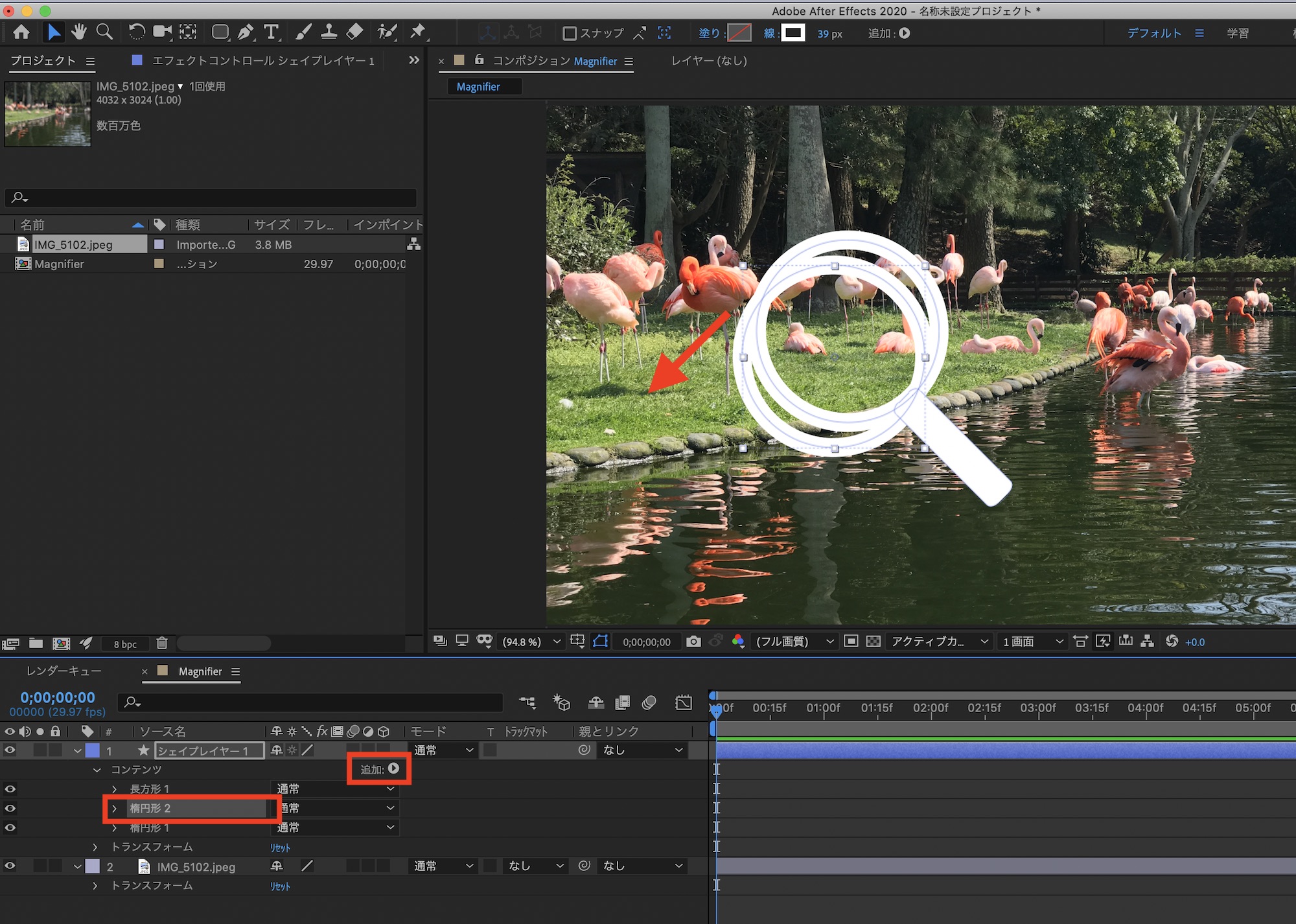The width and height of the screenshot is (1296, 924).
Task: Select the Rotation tool
Action: 136,32
